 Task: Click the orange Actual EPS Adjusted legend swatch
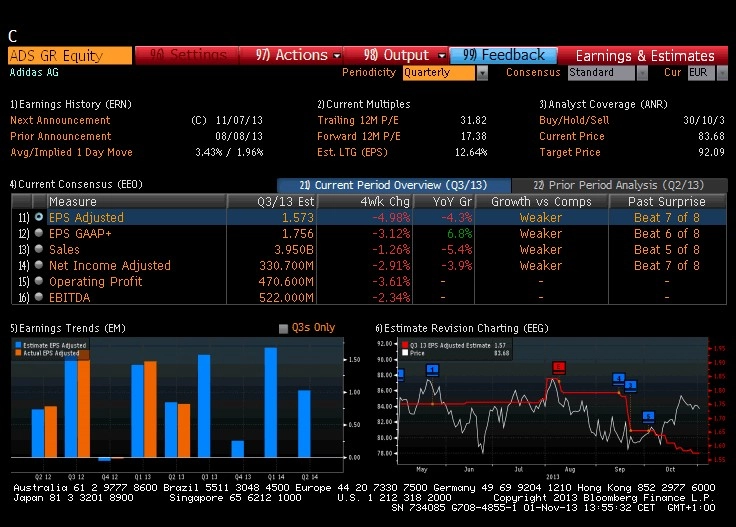(x=18, y=353)
